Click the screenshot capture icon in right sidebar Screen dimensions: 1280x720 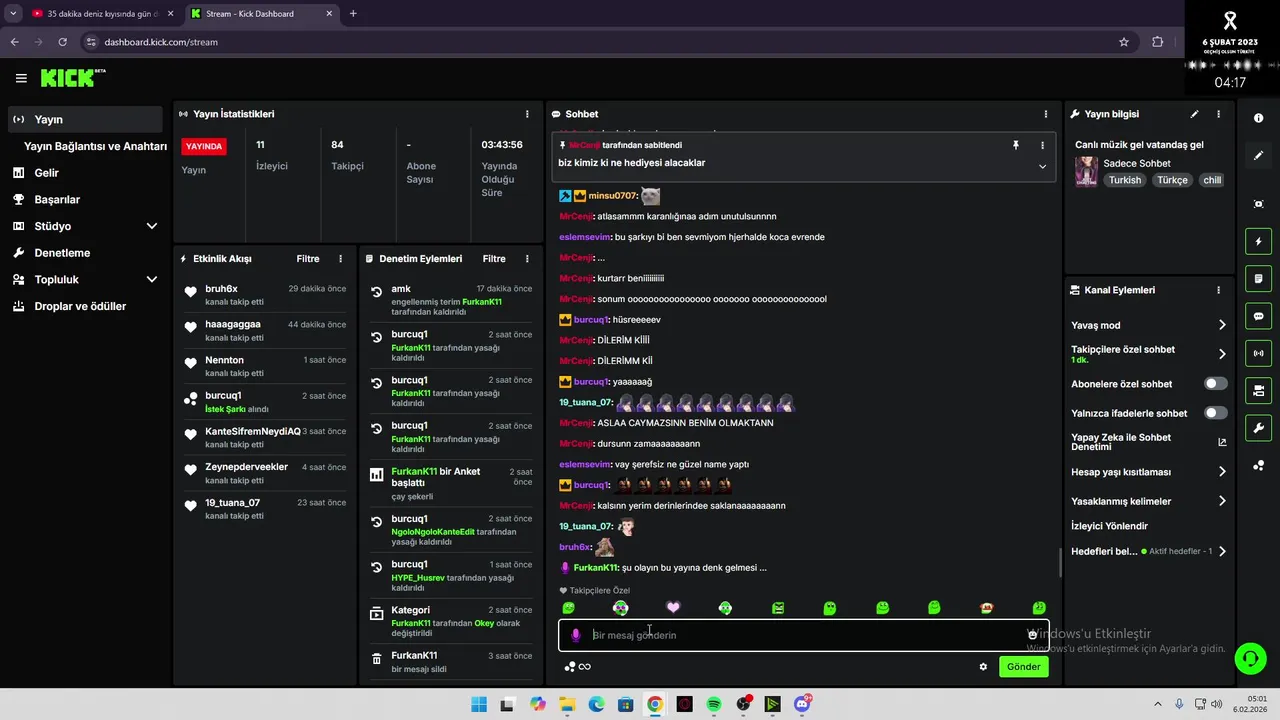click(1258, 204)
